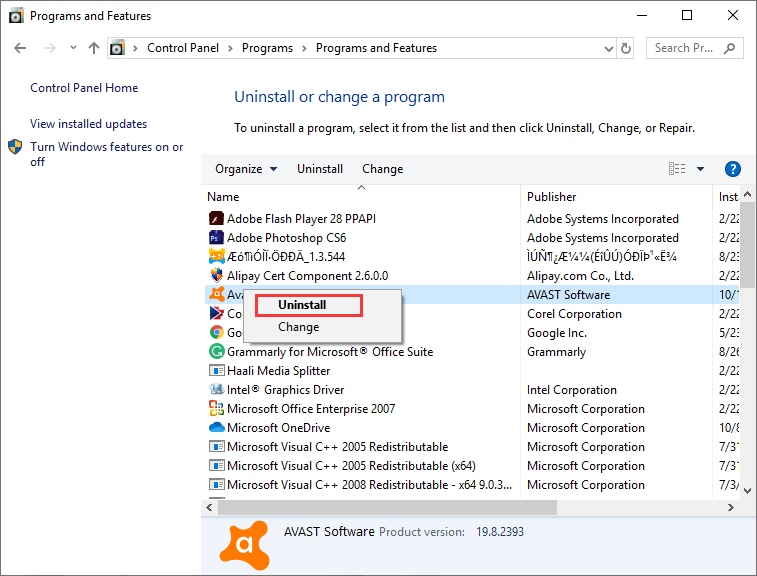The width and height of the screenshot is (757, 576).
Task: Open Control Panel Home link
Action: pyautogui.click(x=84, y=88)
